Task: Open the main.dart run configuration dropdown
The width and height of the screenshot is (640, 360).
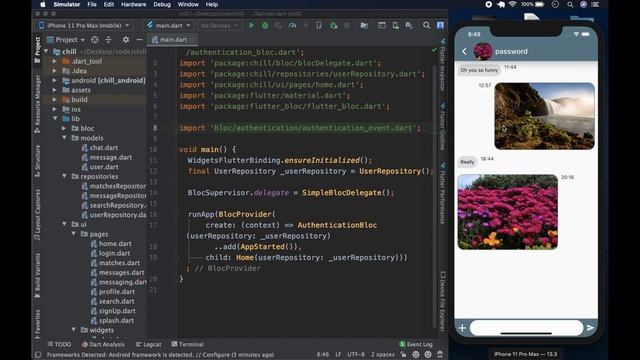Action: pyautogui.click(x=169, y=25)
